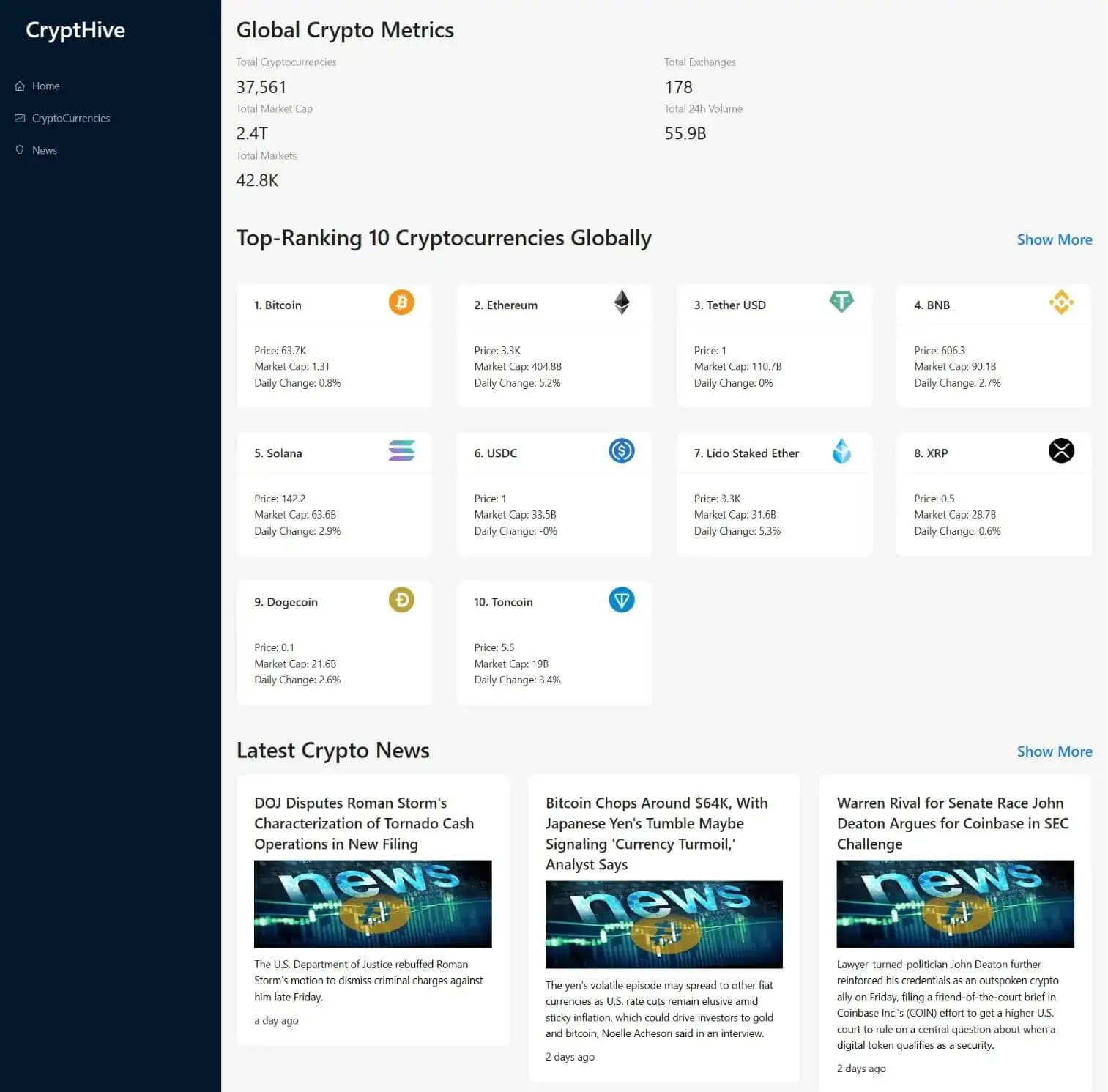Open the DOJ Disputes Roman Storm article thumbnail
1108x1092 pixels.
coord(373,904)
